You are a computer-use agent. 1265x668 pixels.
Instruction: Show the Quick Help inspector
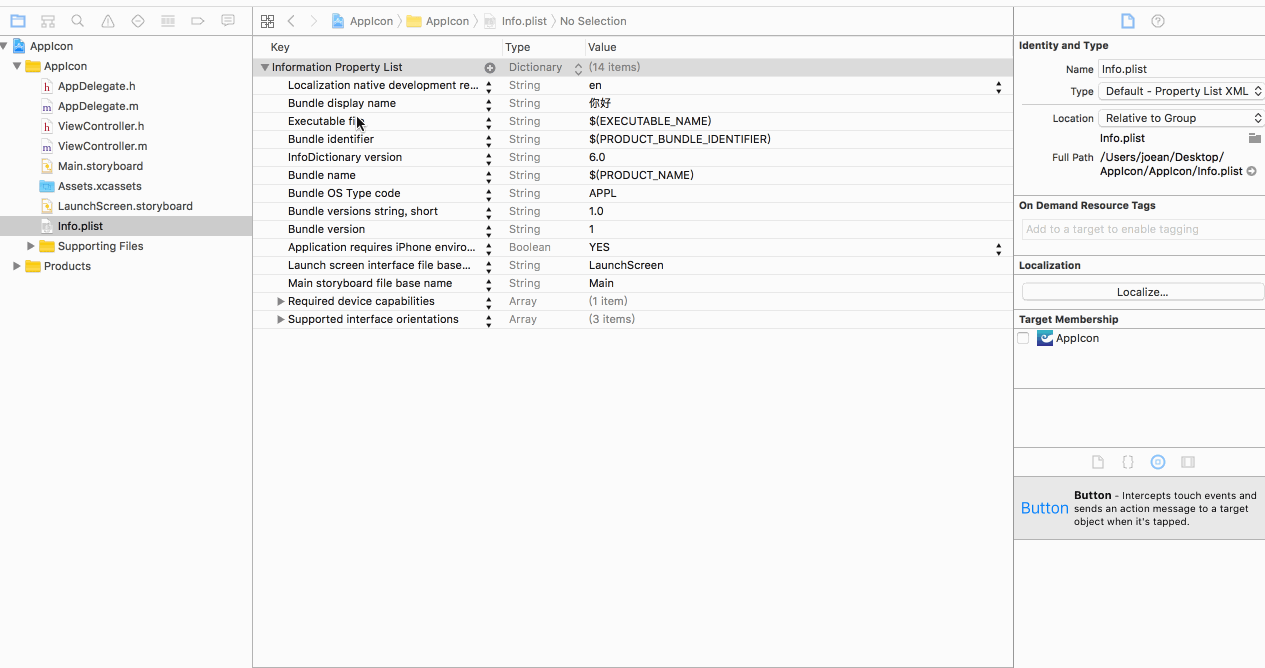pos(1158,21)
